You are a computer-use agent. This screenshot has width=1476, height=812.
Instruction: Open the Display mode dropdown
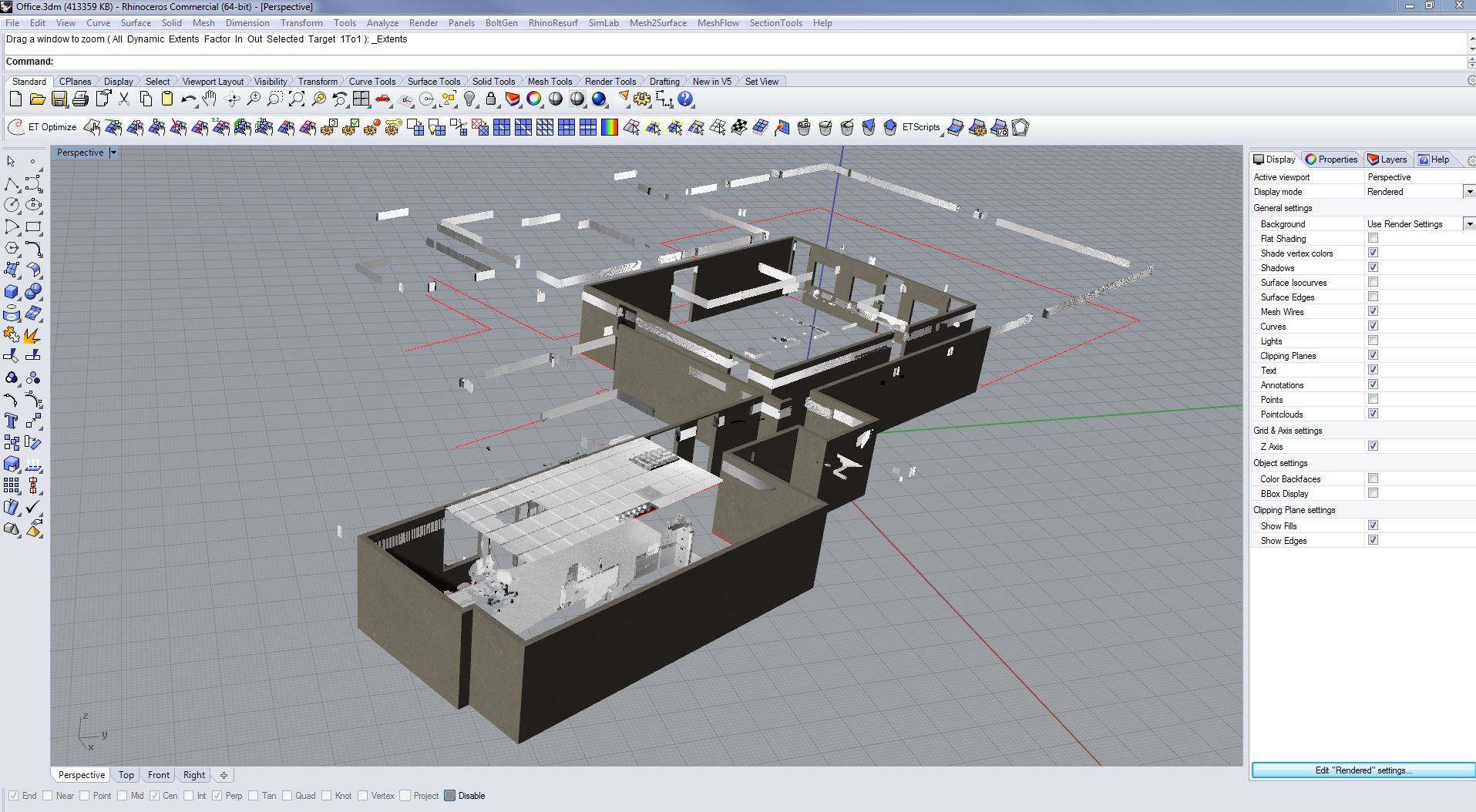click(1469, 192)
